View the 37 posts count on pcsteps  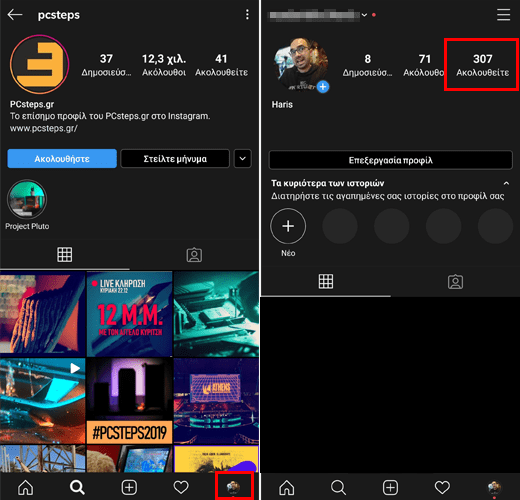tap(106, 65)
